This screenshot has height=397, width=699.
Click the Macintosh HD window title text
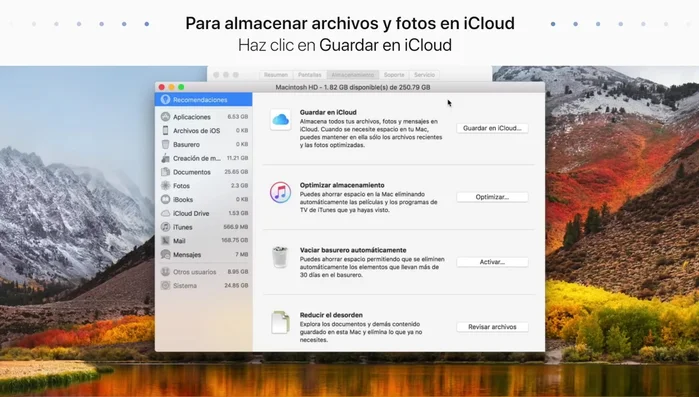coord(353,87)
